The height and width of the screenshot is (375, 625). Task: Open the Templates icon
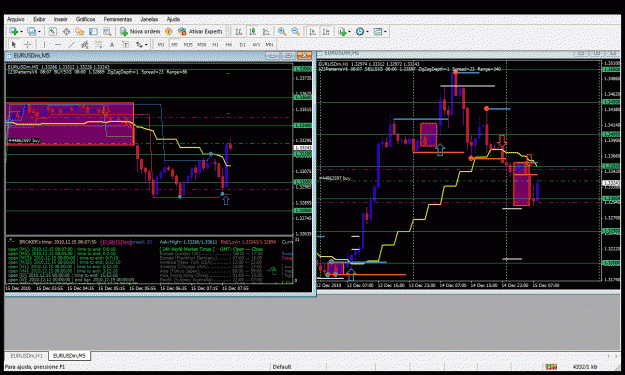point(377,31)
